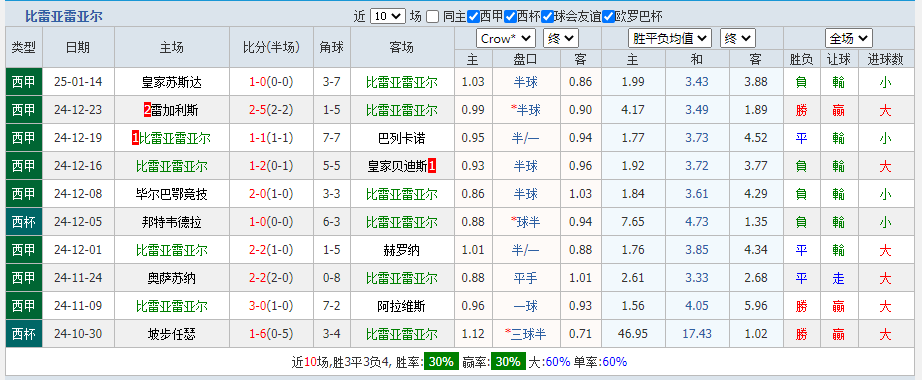Click the 平手 handicap cell
922x380 pixels.
(526, 278)
